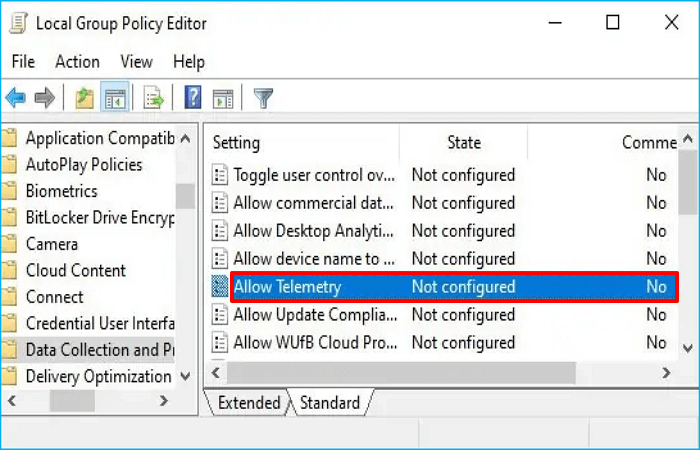The height and width of the screenshot is (450, 700).
Task: Open the Action menu
Action: click(x=77, y=62)
